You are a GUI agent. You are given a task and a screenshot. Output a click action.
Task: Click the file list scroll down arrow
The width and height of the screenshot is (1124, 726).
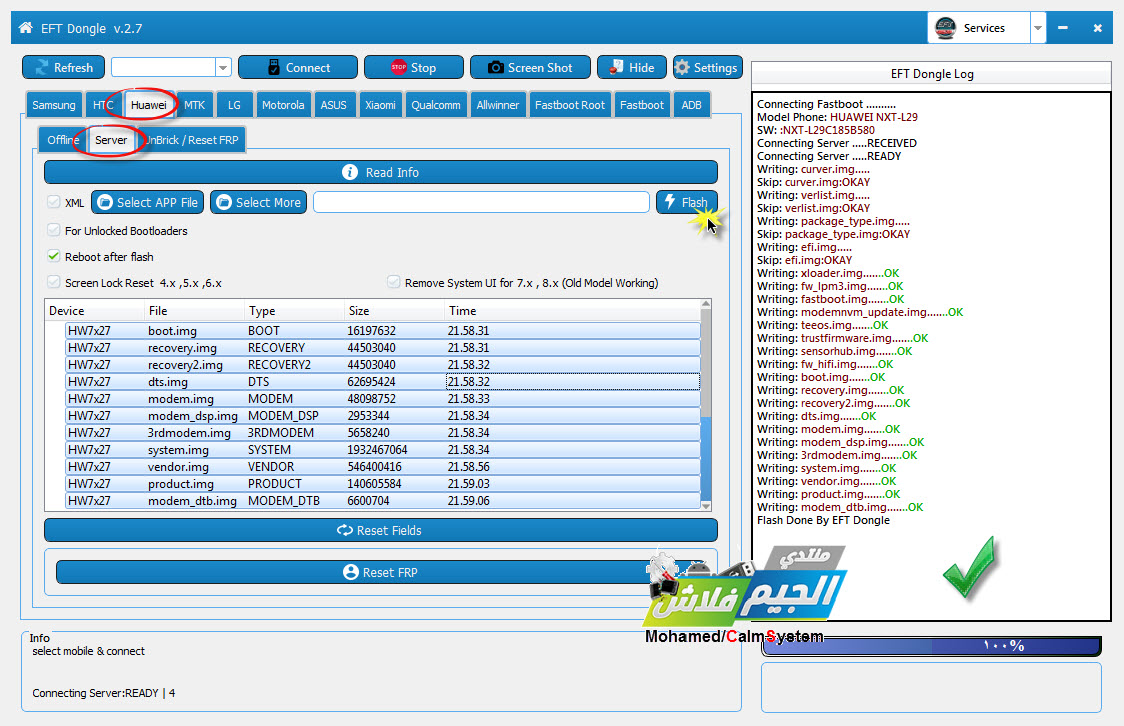click(706, 506)
